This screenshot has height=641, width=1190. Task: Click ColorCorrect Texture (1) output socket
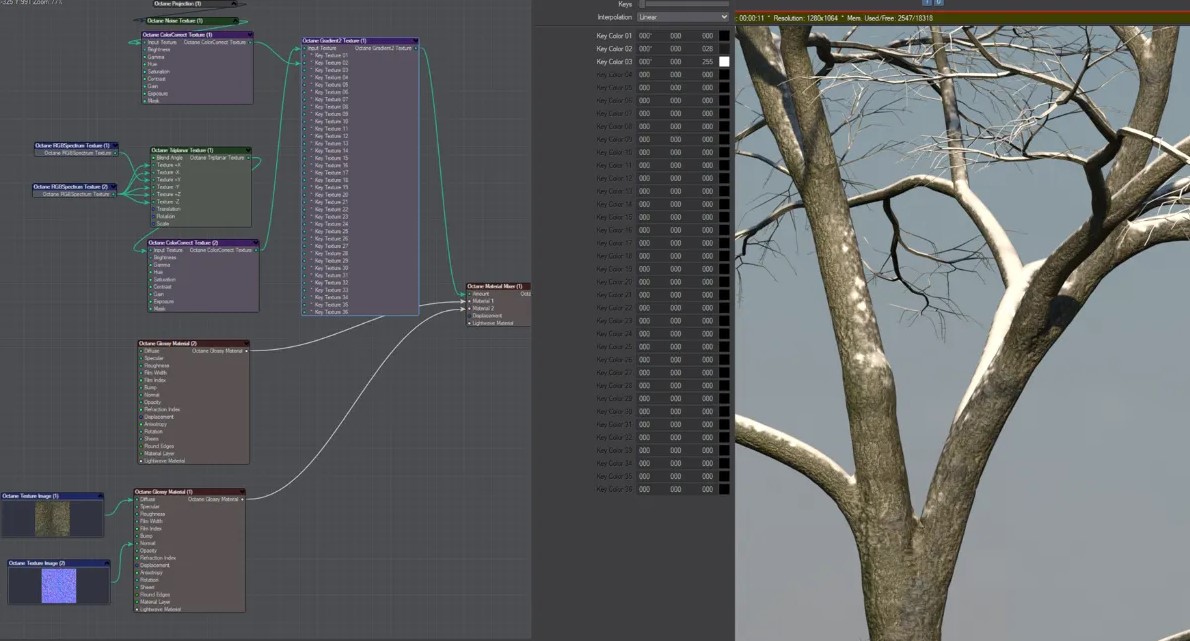[250, 42]
